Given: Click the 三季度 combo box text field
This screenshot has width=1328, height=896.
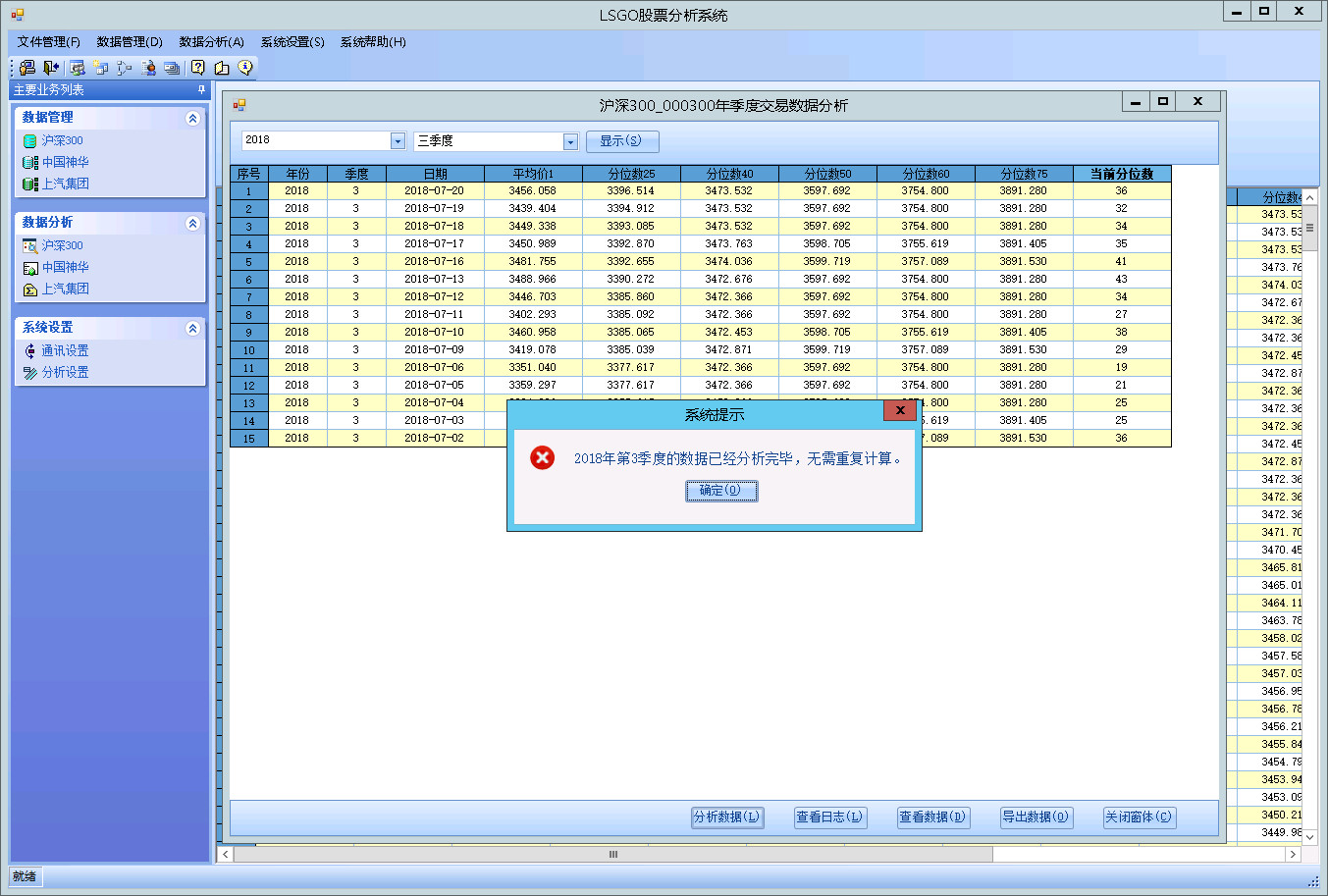Looking at the screenshot, I should tap(489, 141).
